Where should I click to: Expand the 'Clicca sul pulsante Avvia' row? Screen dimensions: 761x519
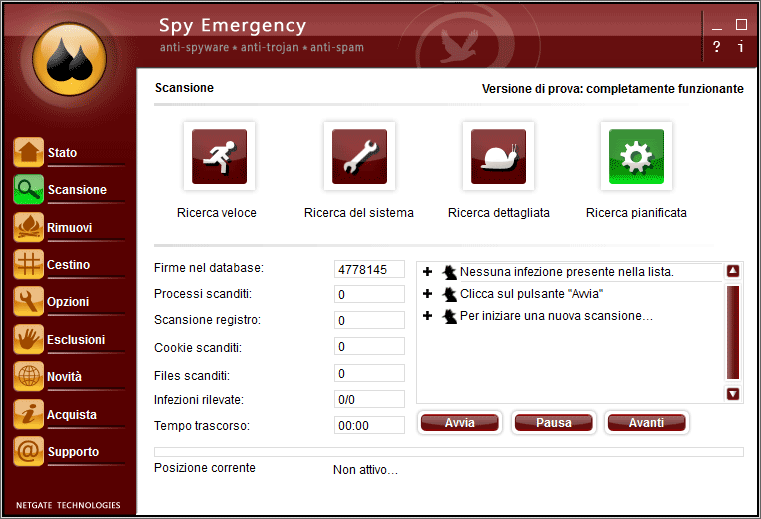[428, 293]
